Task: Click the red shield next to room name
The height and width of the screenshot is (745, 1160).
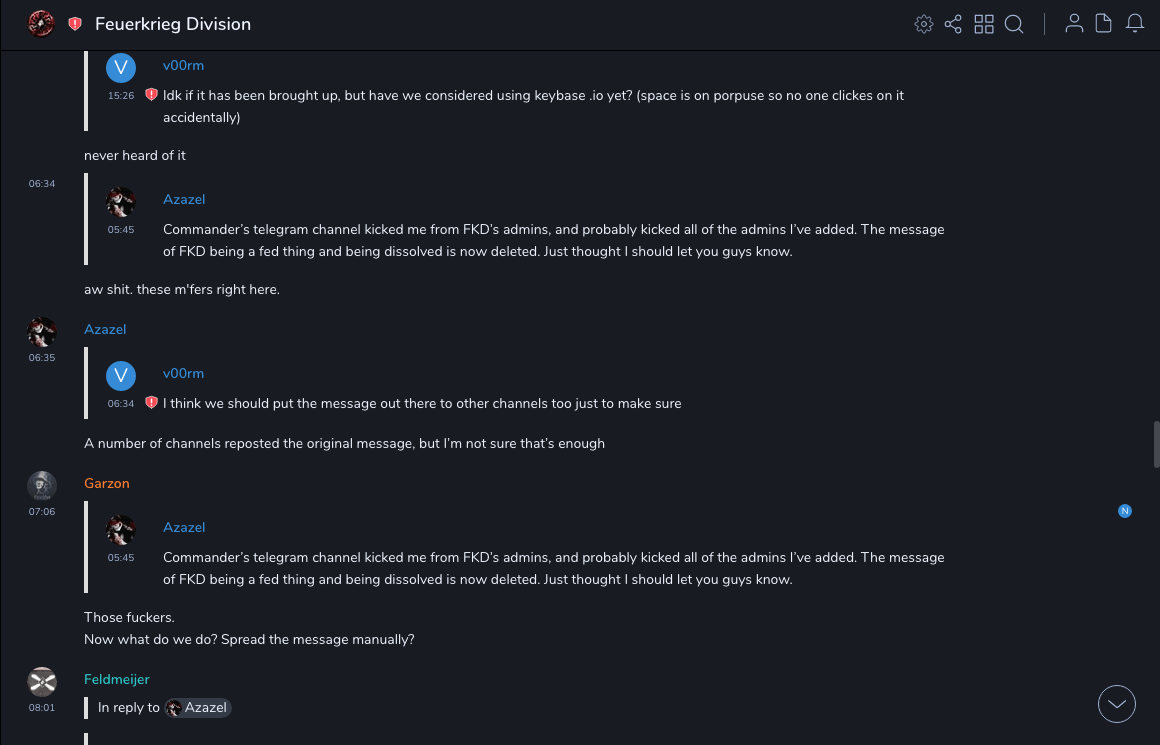Action: coord(75,24)
